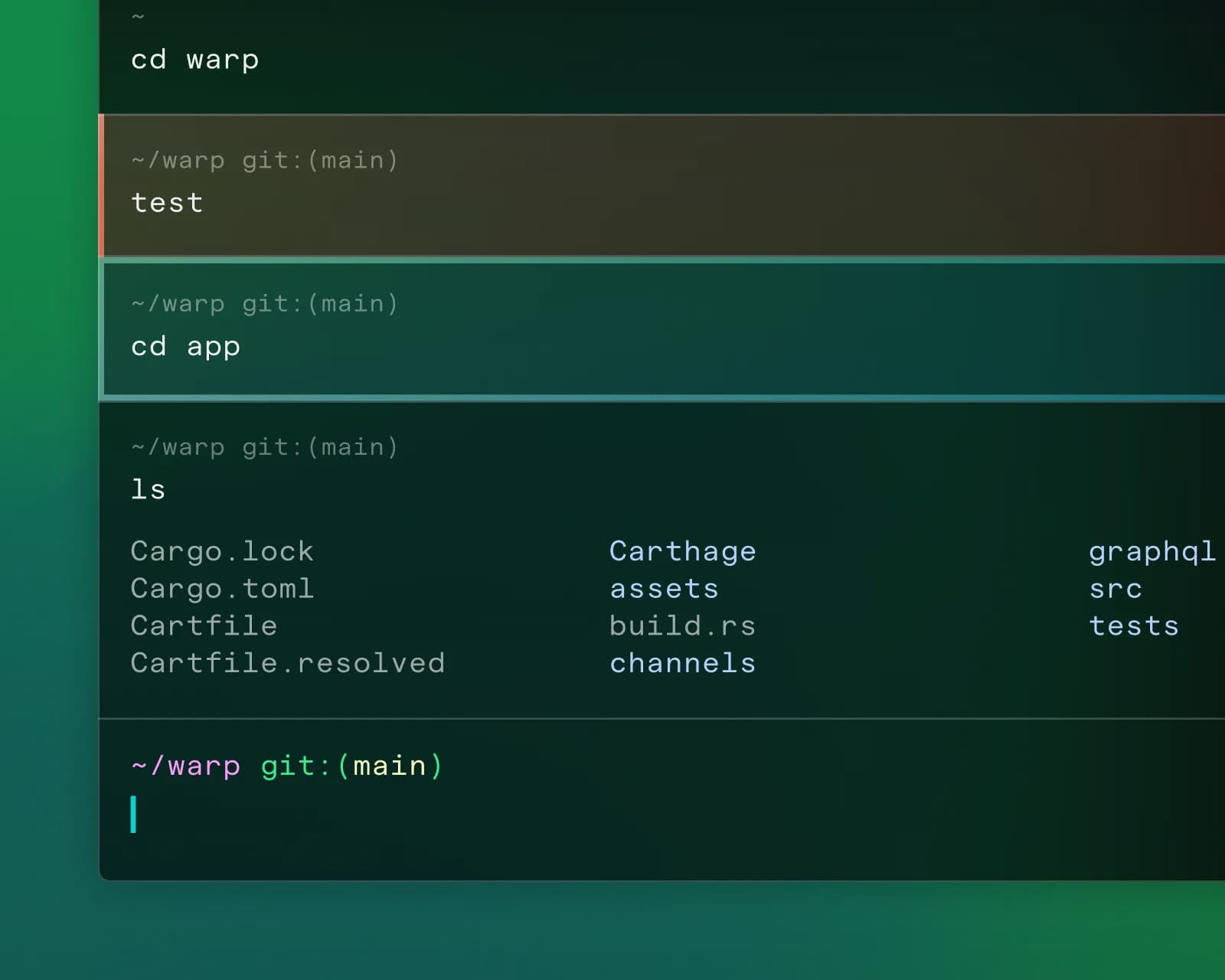This screenshot has height=980, width=1225.
Task: Select the "channels" directory name
Action: pyautogui.click(x=683, y=662)
